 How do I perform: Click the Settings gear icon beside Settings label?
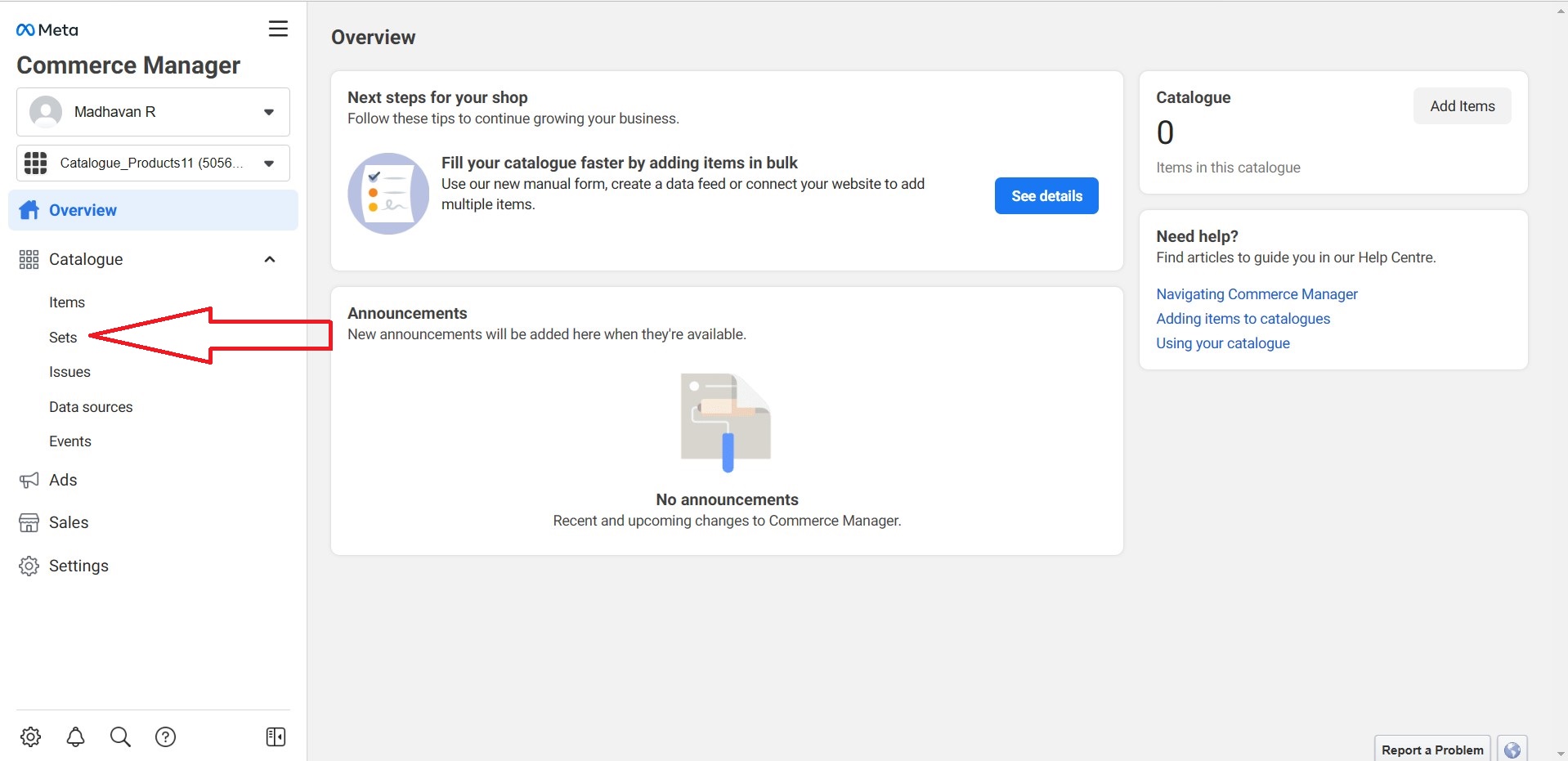(29, 566)
